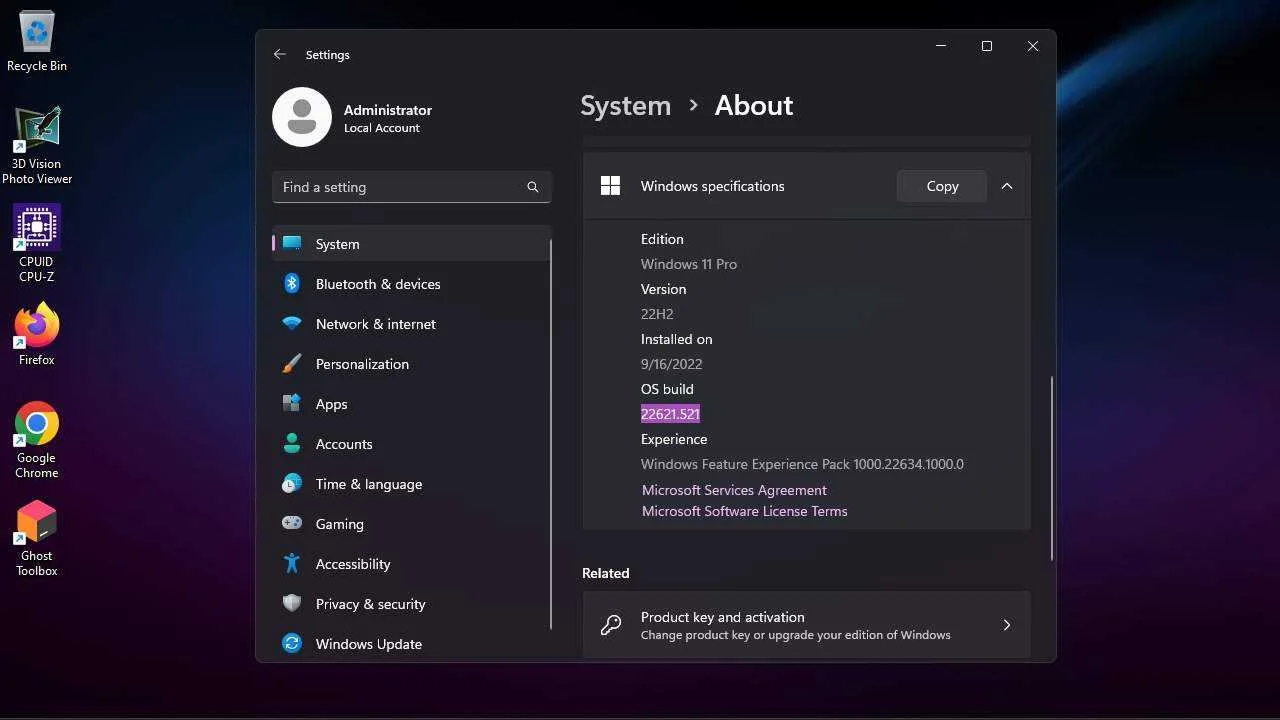
Task: Click the Windows logo beside Windows specifications
Action: pos(610,186)
